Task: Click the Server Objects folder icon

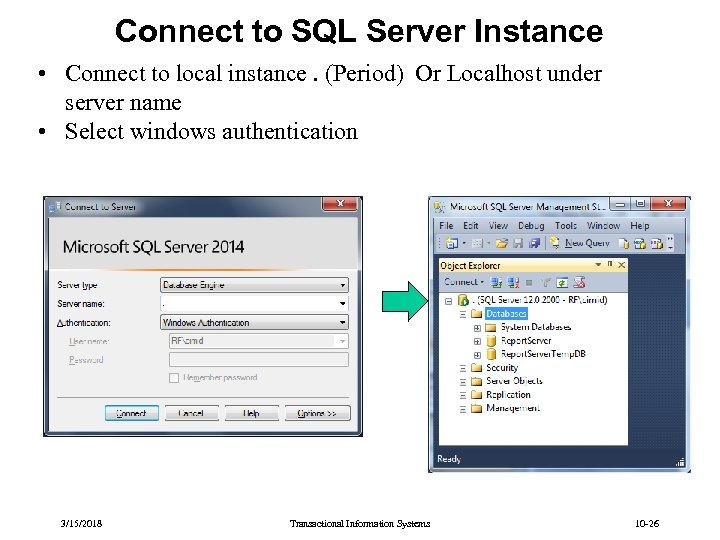Action: click(477, 381)
